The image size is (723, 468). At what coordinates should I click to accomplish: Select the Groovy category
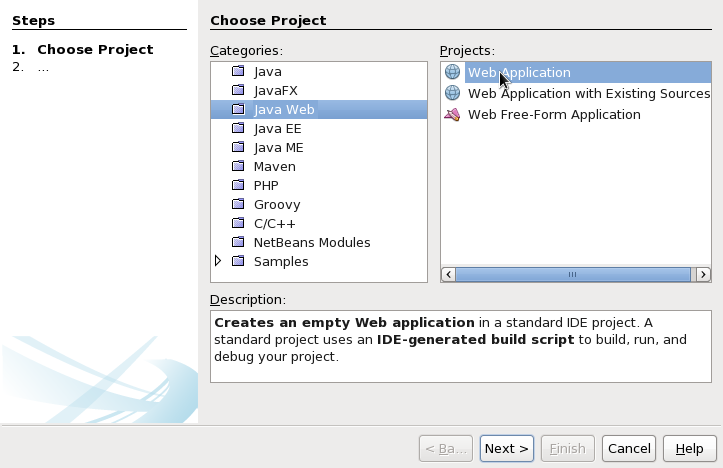[x=277, y=204]
